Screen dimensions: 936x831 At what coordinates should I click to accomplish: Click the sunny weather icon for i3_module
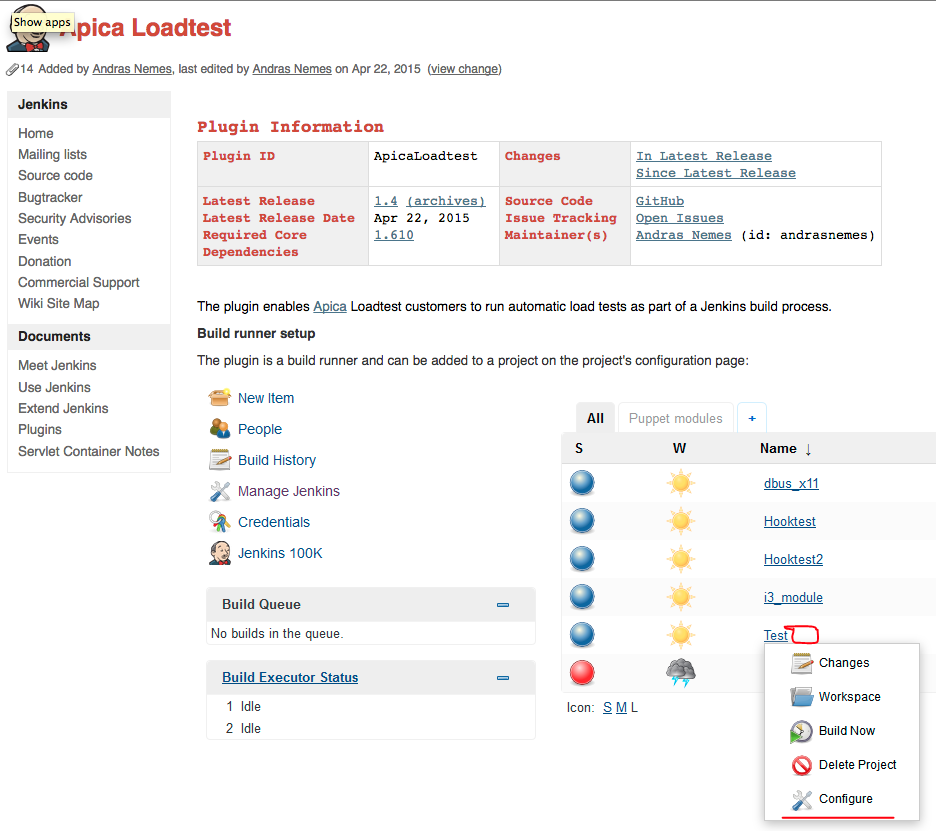(x=681, y=597)
